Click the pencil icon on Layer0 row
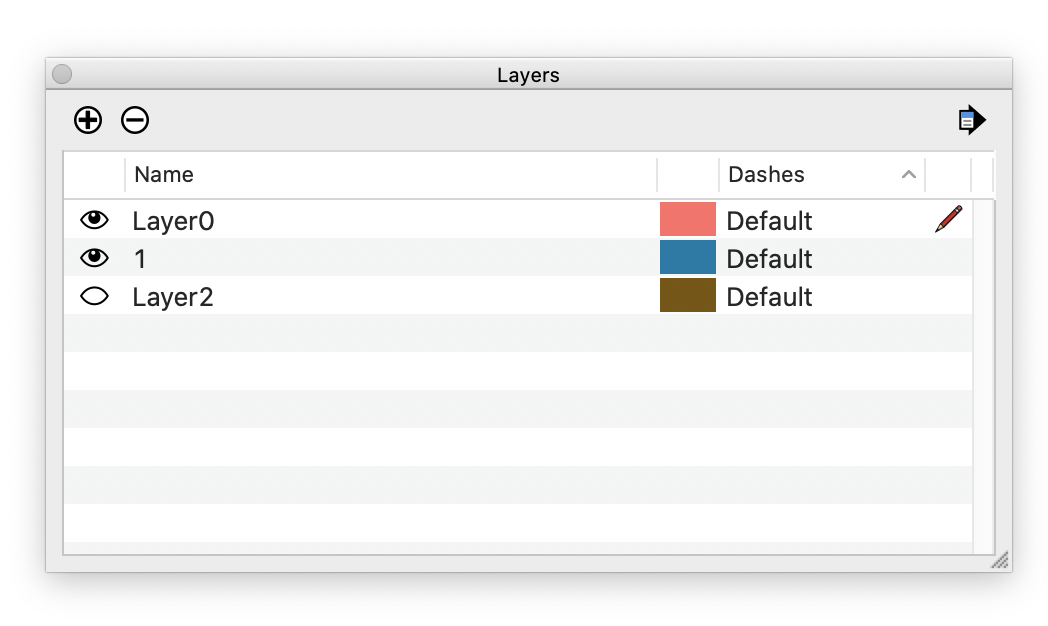This screenshot has width=1048, height=626. [x=948, y=219]
